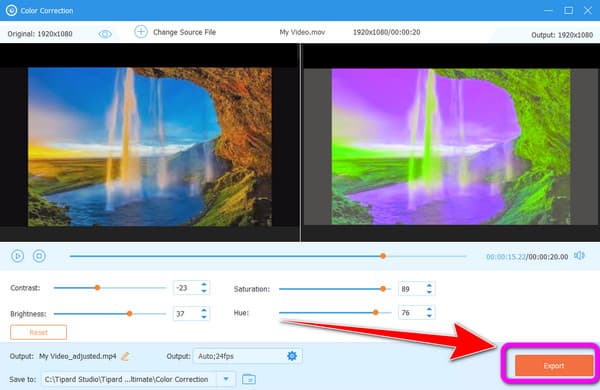Maximize the Color Correction window

click(x=569, y=10)
